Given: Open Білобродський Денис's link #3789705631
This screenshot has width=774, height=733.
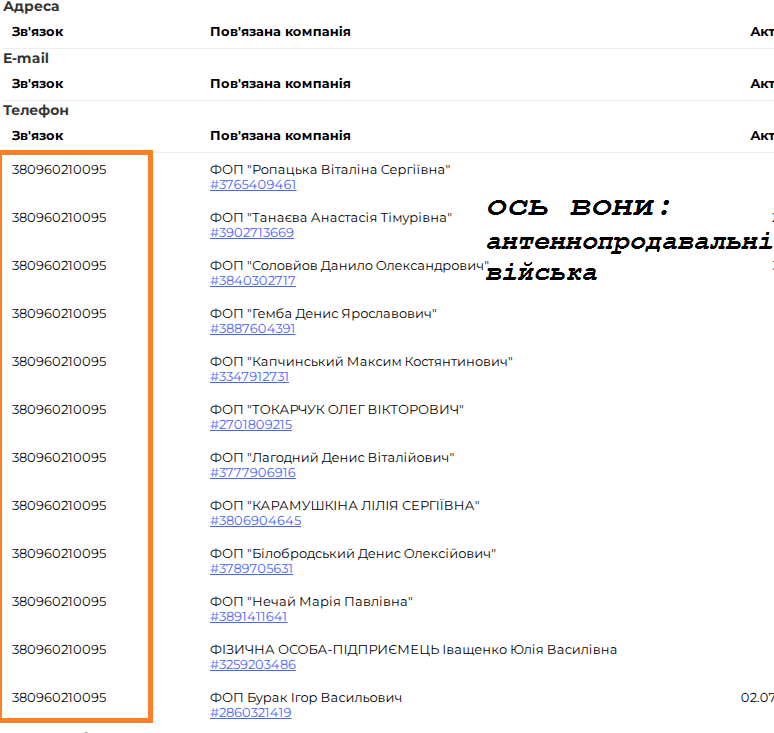Looking at the screenshot, I should click(x=251, y=569).
